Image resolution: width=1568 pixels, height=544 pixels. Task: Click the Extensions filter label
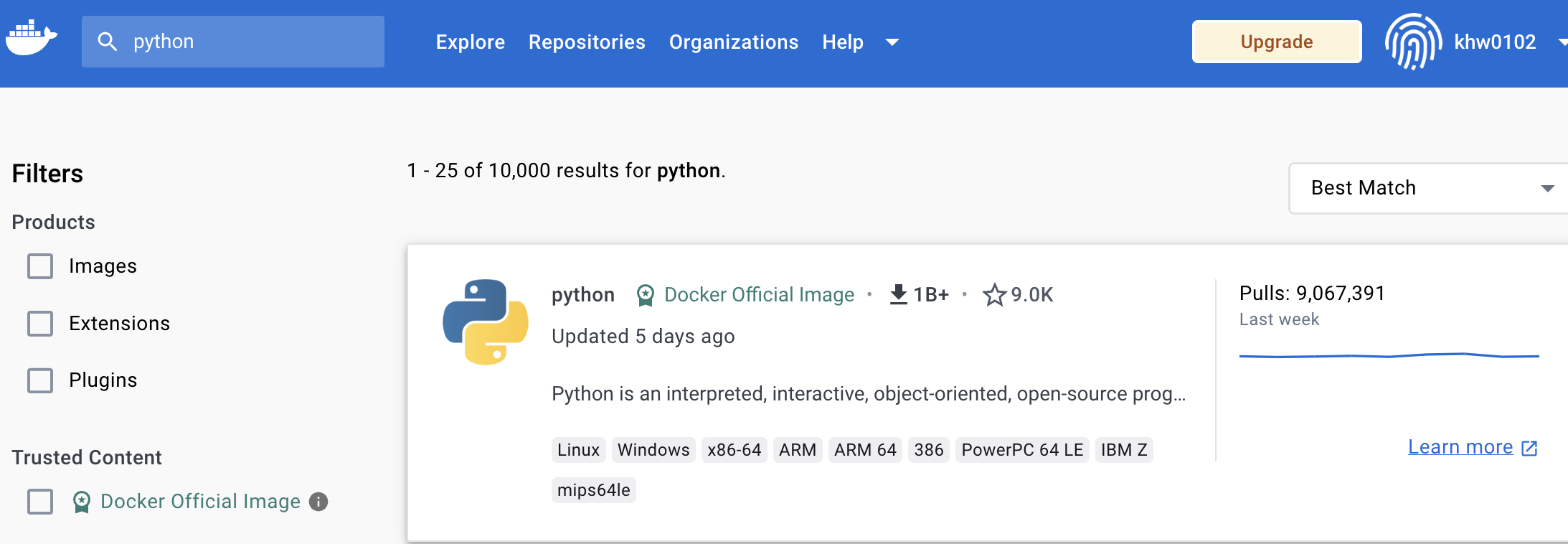[119, 324]
